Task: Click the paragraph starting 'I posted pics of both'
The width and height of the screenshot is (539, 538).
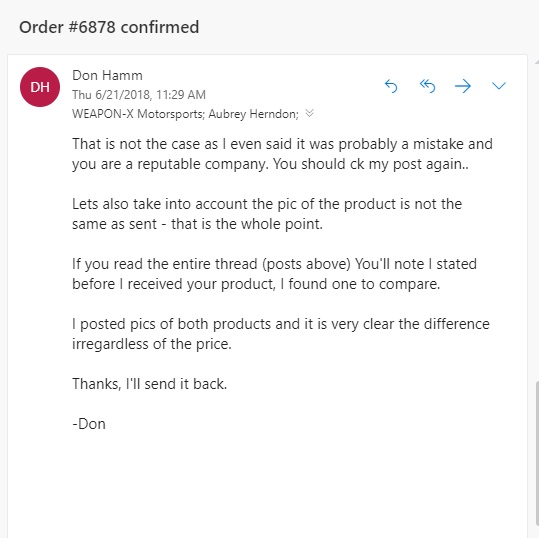Action: [x=280, y=334]
